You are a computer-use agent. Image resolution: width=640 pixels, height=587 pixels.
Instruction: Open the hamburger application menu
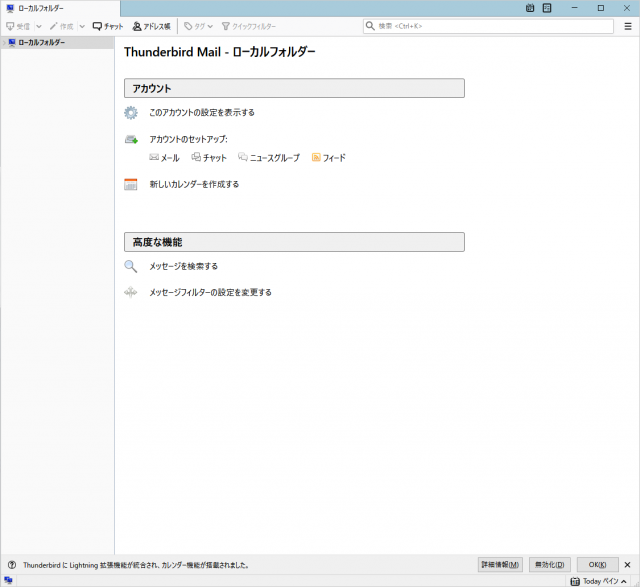pyautogui.click(x=627, y=26)
